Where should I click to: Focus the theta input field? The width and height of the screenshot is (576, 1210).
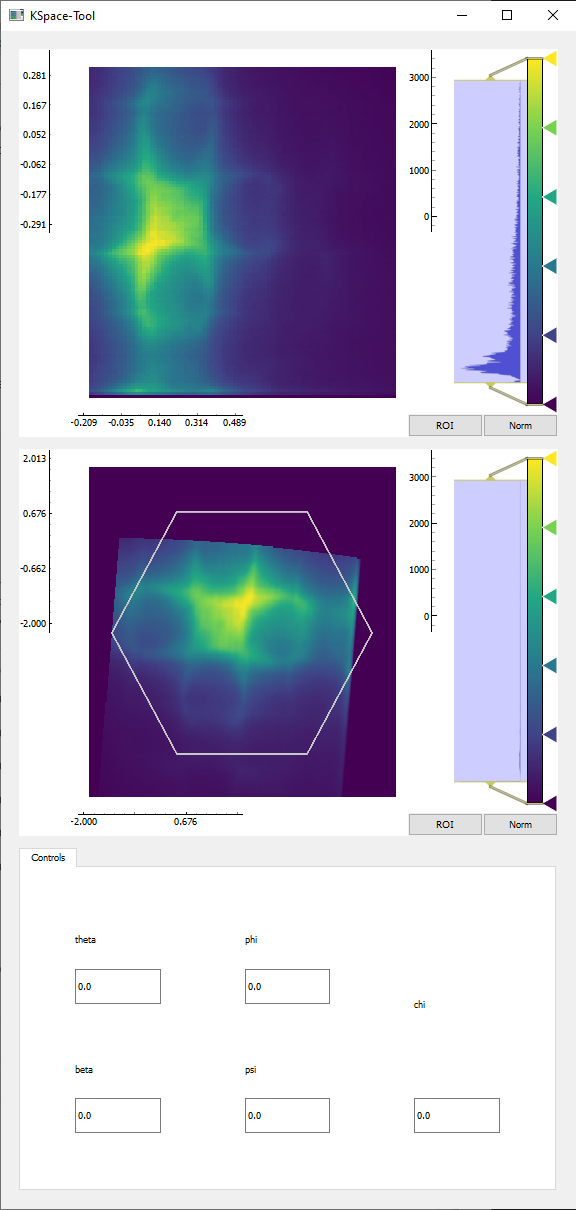pos(118,986)
